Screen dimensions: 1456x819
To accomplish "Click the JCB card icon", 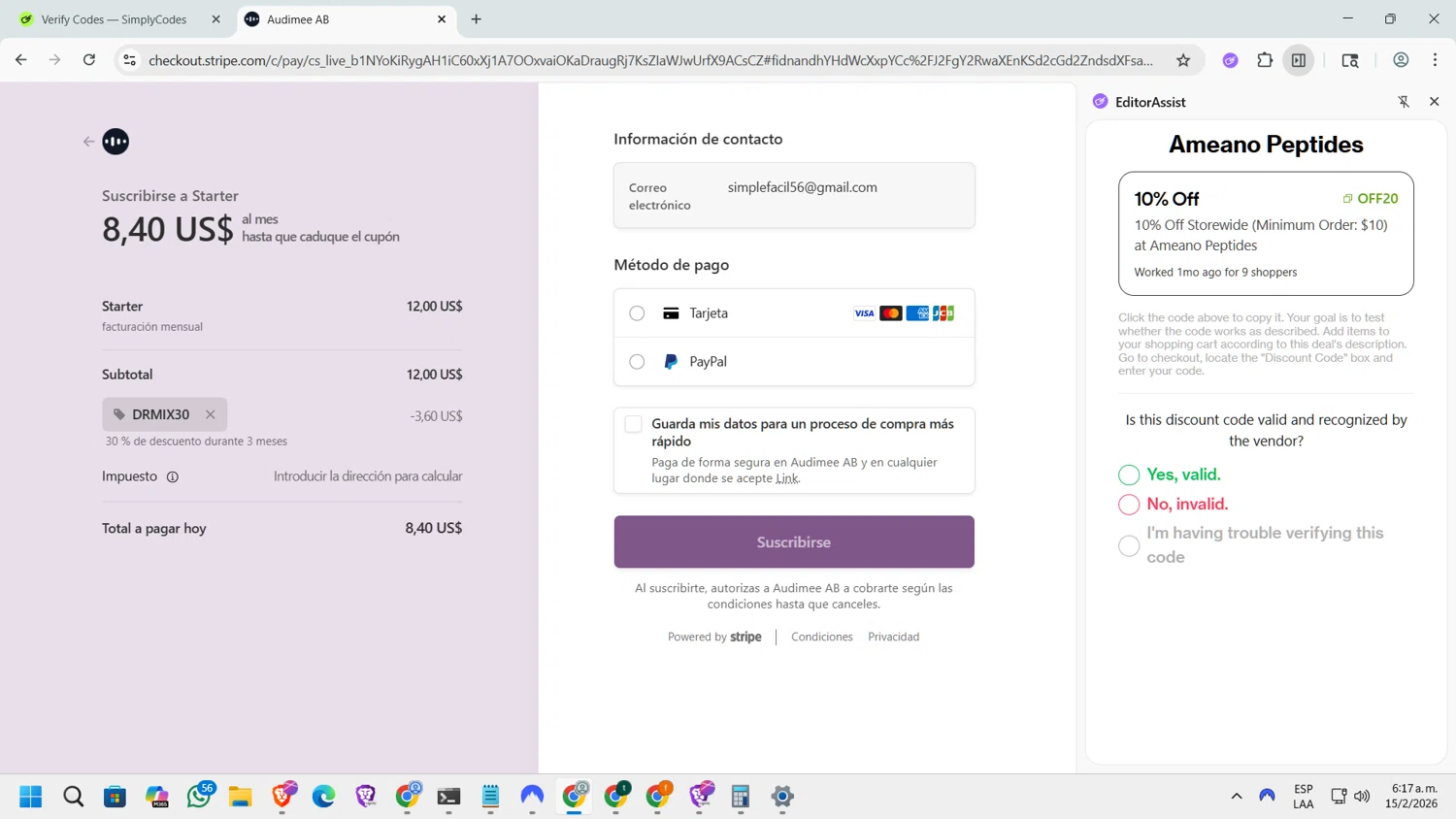I will coord(943,313).
